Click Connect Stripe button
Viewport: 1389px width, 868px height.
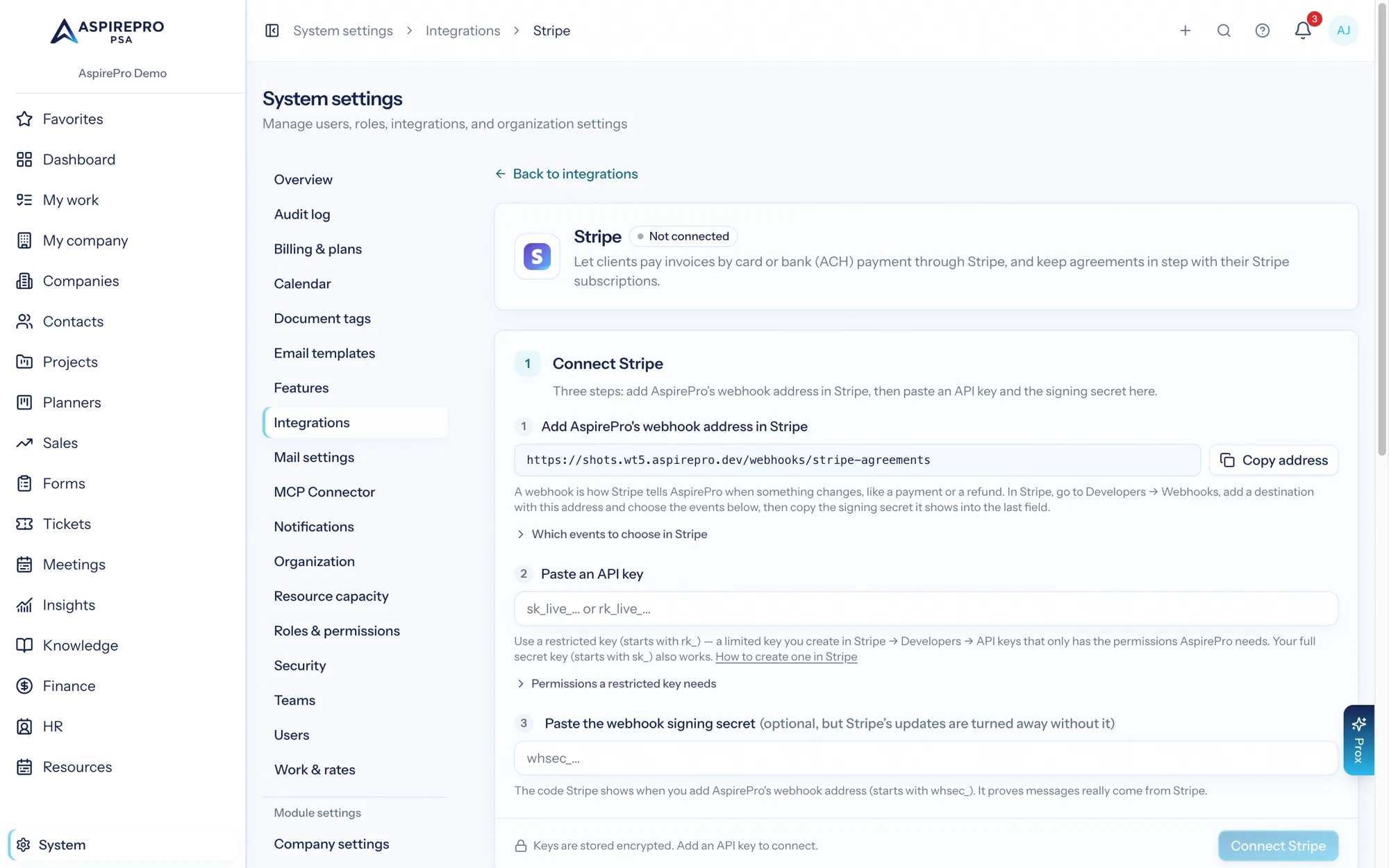point(1278,846)
